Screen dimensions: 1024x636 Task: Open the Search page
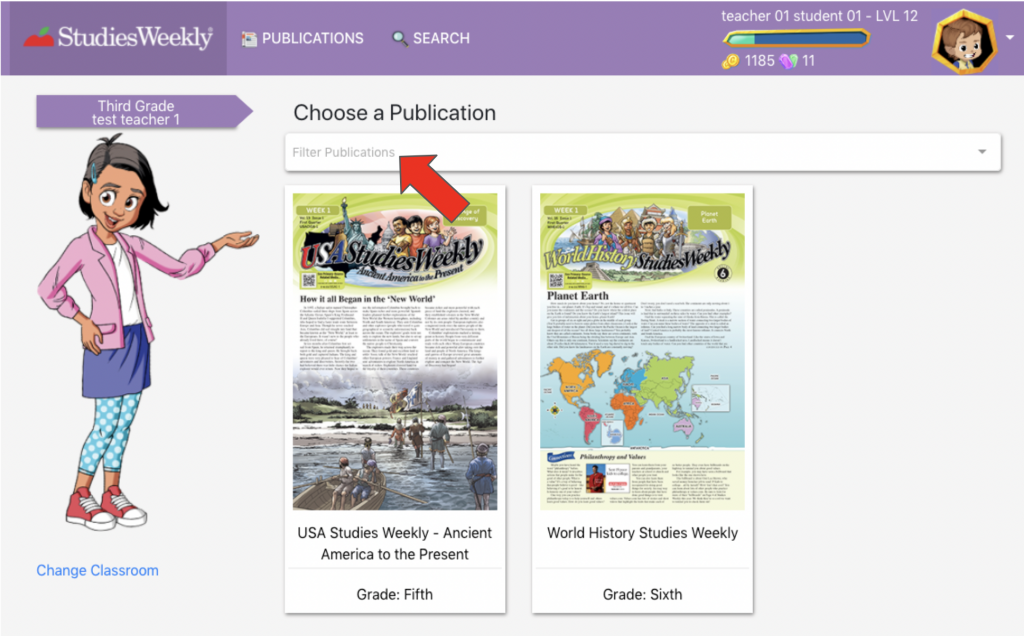pos(430,39)
